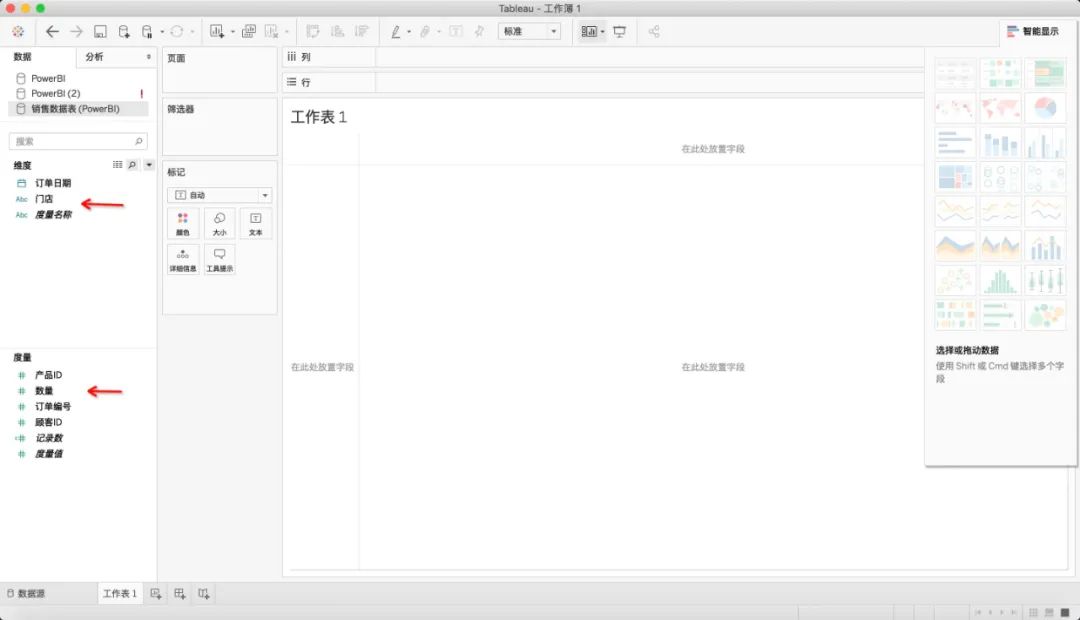Click the refresh/run update icon
The width and height of the screenshot is (1080, 620).
click(x=177, y=32)
